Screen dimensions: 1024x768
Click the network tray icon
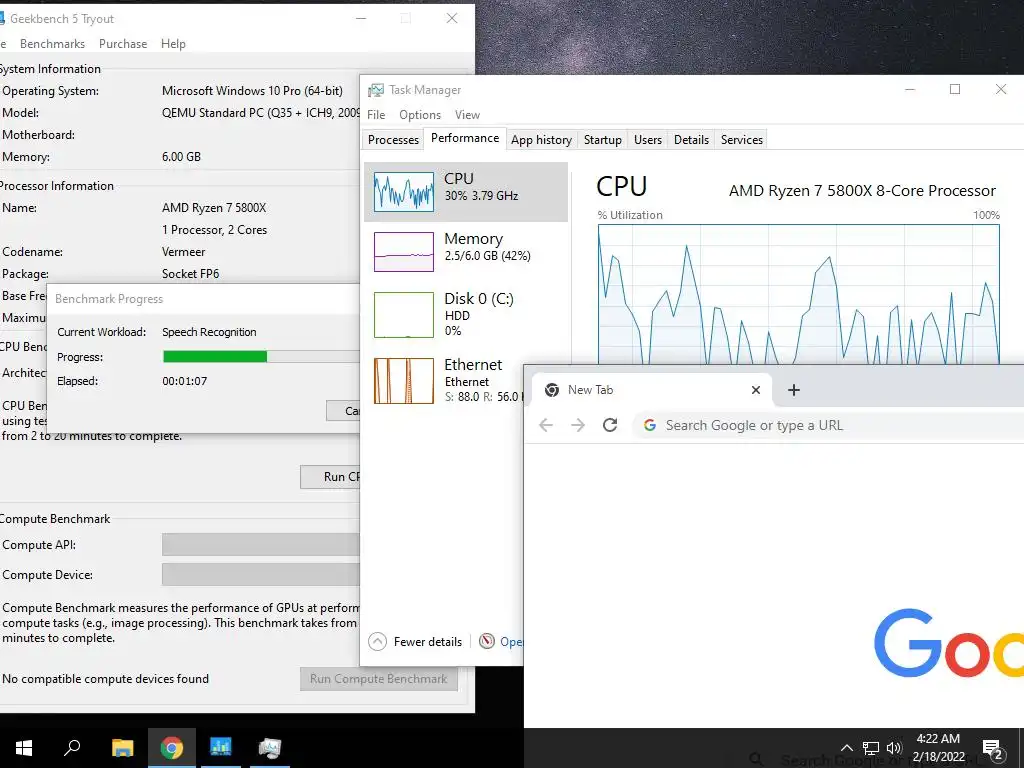click(871, 748)
